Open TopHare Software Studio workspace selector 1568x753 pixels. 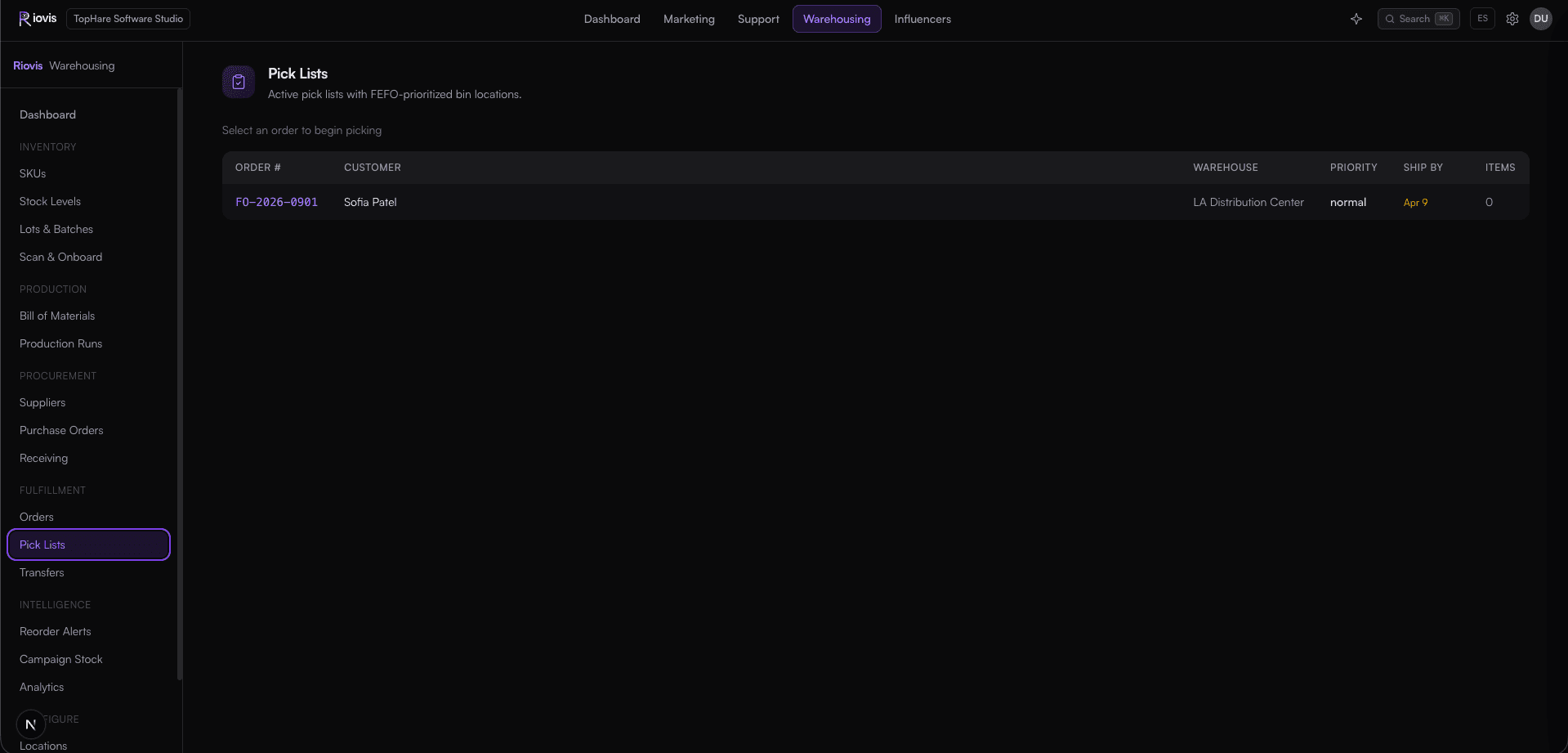pyautogui.click(x=128, y=19)
